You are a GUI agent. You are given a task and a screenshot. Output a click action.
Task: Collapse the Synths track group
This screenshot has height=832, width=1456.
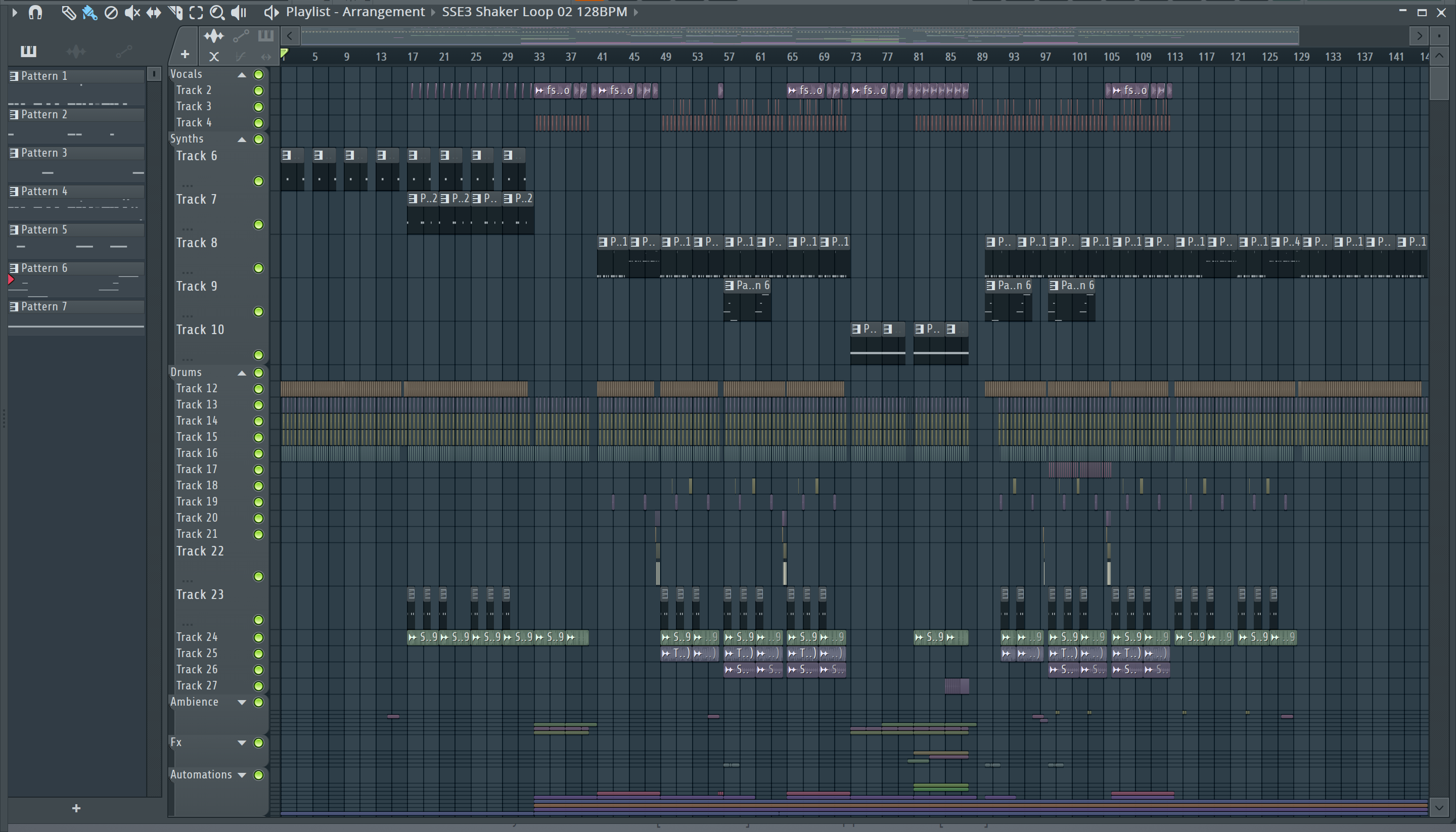pyautogui.click(x=242, y=140)
